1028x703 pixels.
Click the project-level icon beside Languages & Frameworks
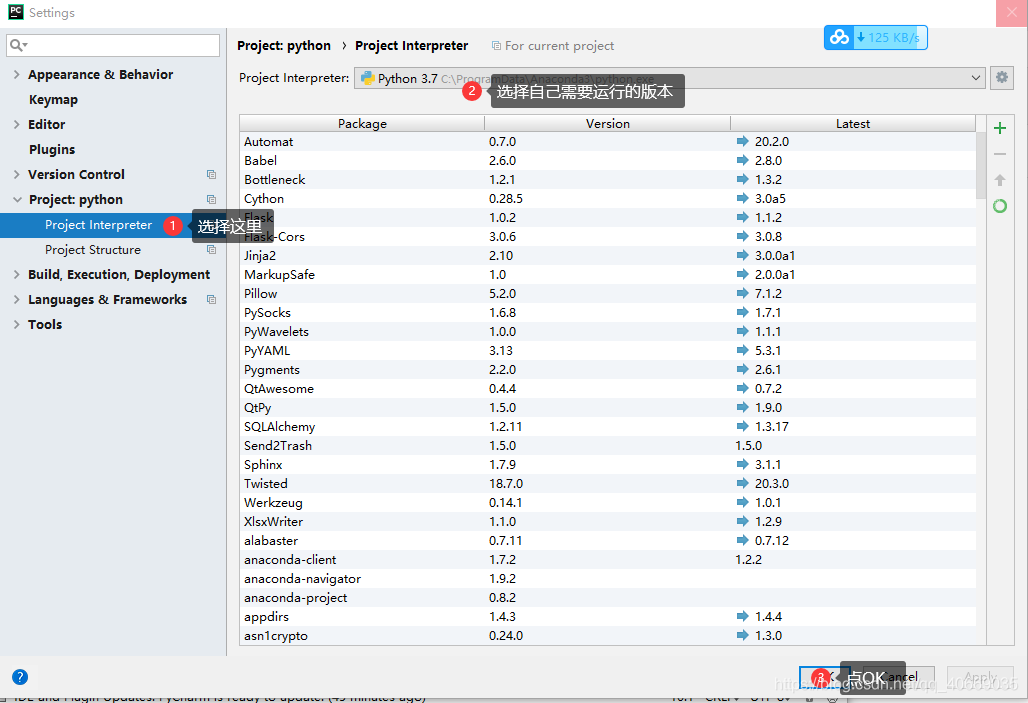211,299
